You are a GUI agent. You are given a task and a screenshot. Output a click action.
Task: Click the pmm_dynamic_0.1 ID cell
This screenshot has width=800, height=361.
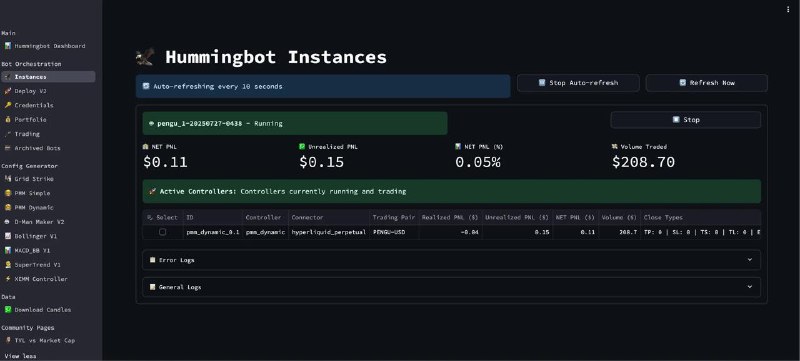[212, 232]
